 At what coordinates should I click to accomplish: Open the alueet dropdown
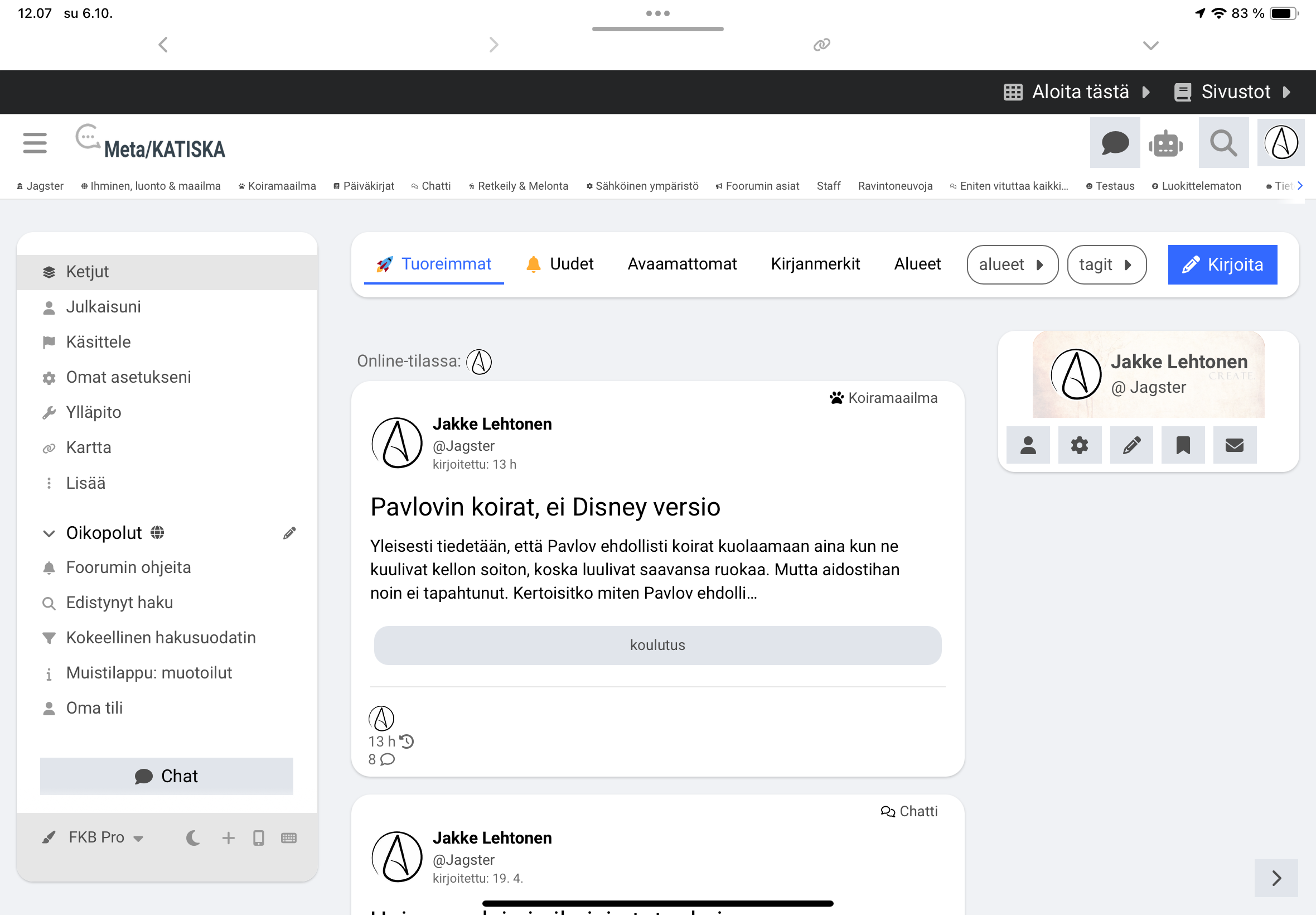[x=1012, y=264]
